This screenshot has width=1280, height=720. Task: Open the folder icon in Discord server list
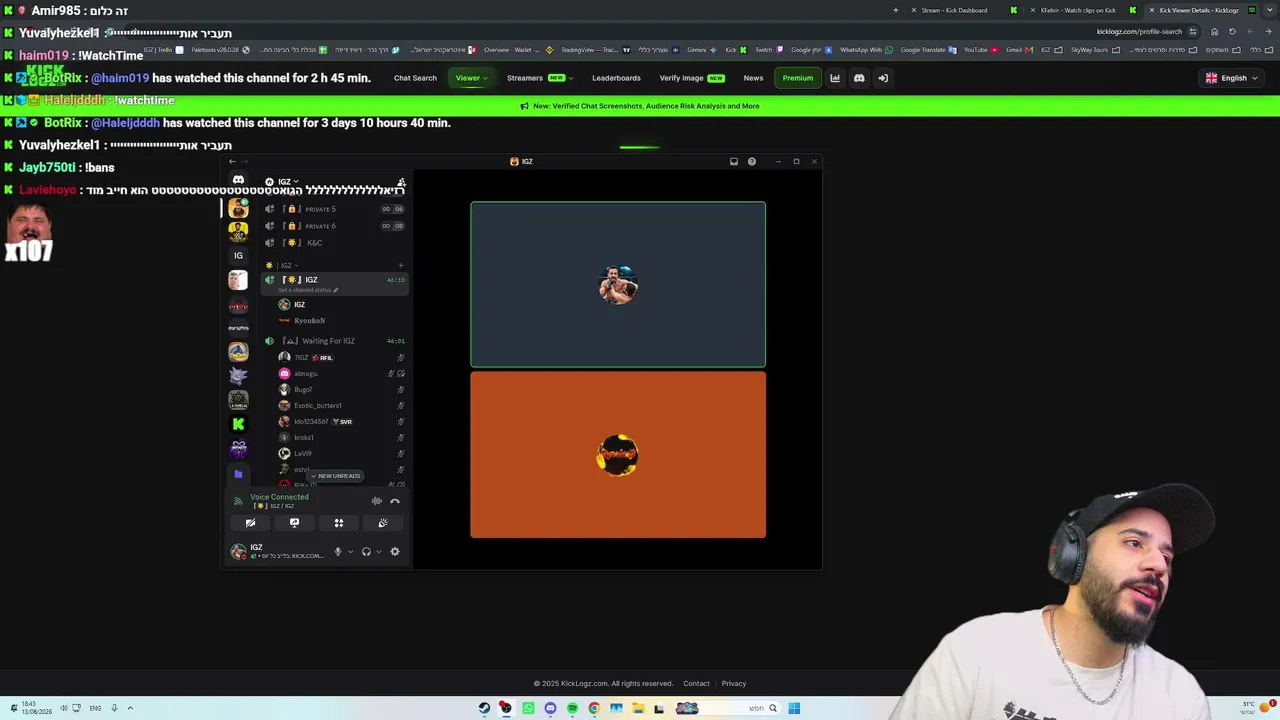point(238,474)
